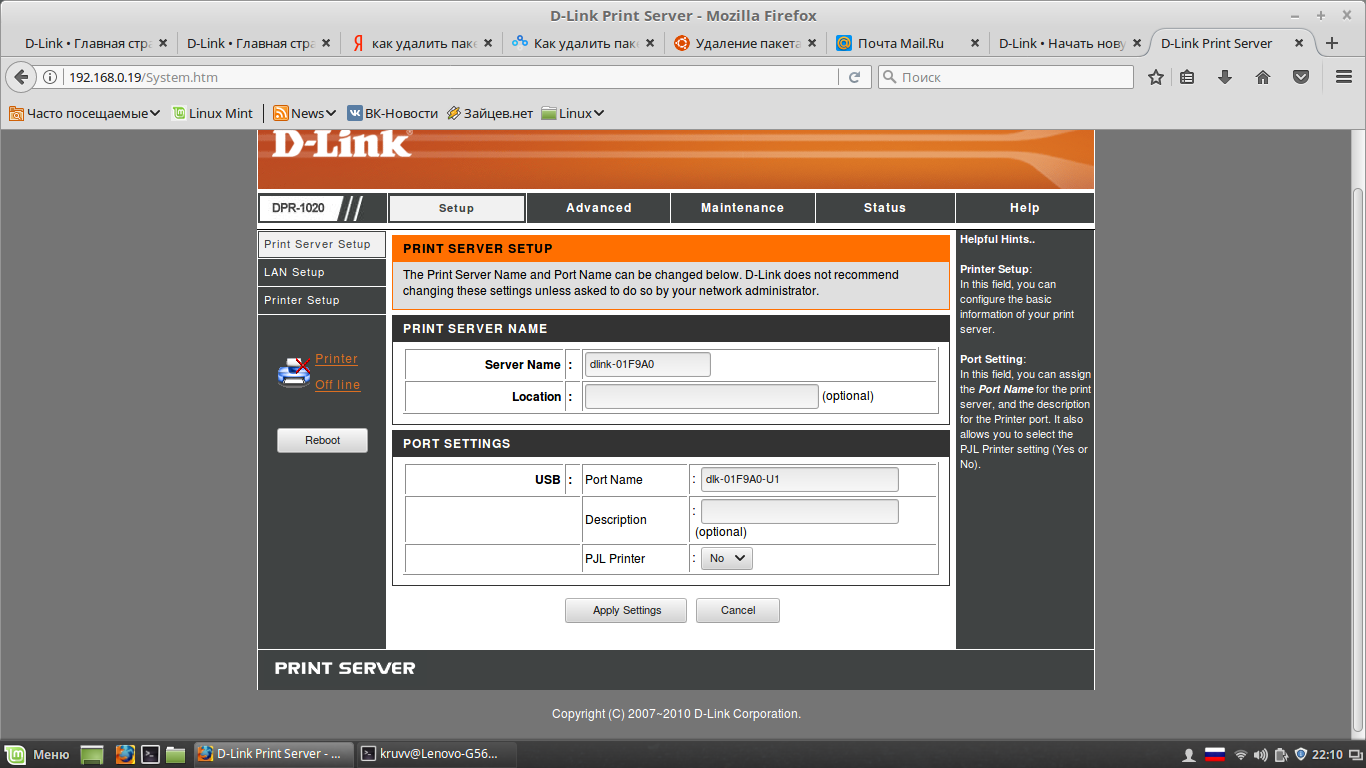Go to the Firefox home page icon

pyautogui.click(x=1263, y=77)
